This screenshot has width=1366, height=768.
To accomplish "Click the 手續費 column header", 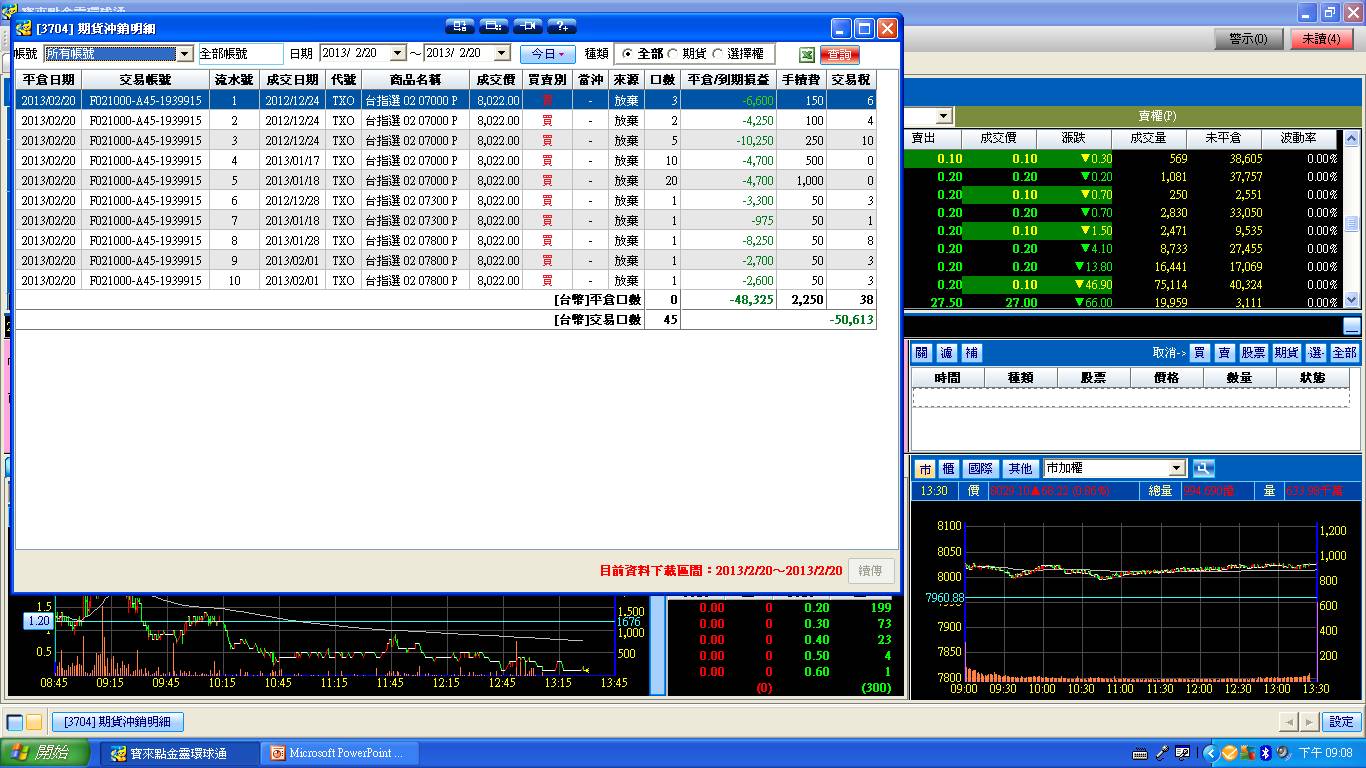I will coord(803,80).
